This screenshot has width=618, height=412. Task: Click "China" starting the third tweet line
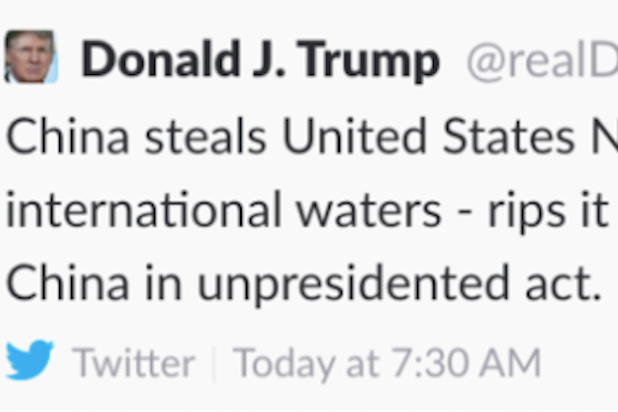pyautogui.click(x=68, y=285)
